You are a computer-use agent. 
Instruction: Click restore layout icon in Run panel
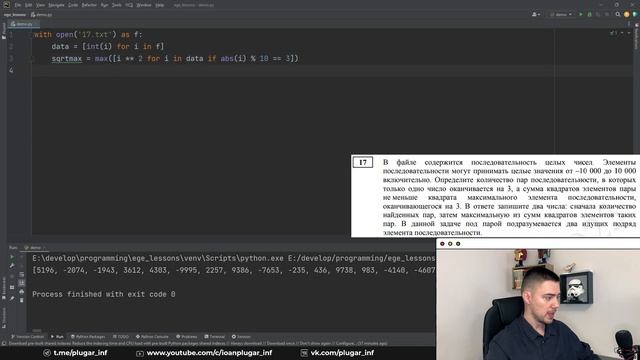[x=12, y=287]
